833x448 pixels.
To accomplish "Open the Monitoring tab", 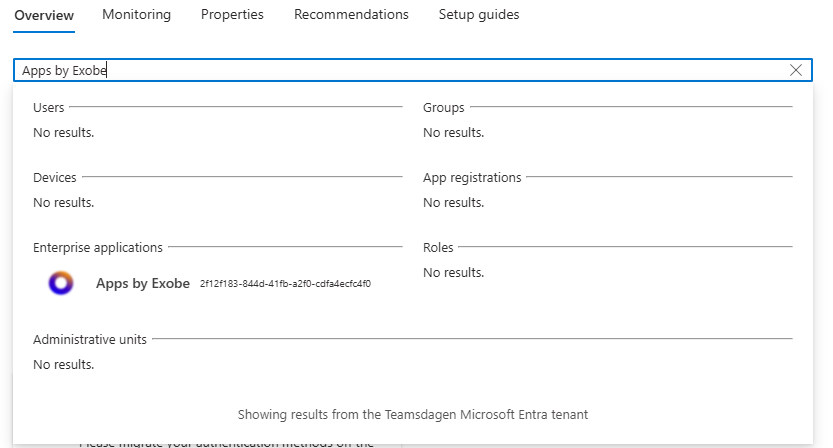I will click(137, 14).
